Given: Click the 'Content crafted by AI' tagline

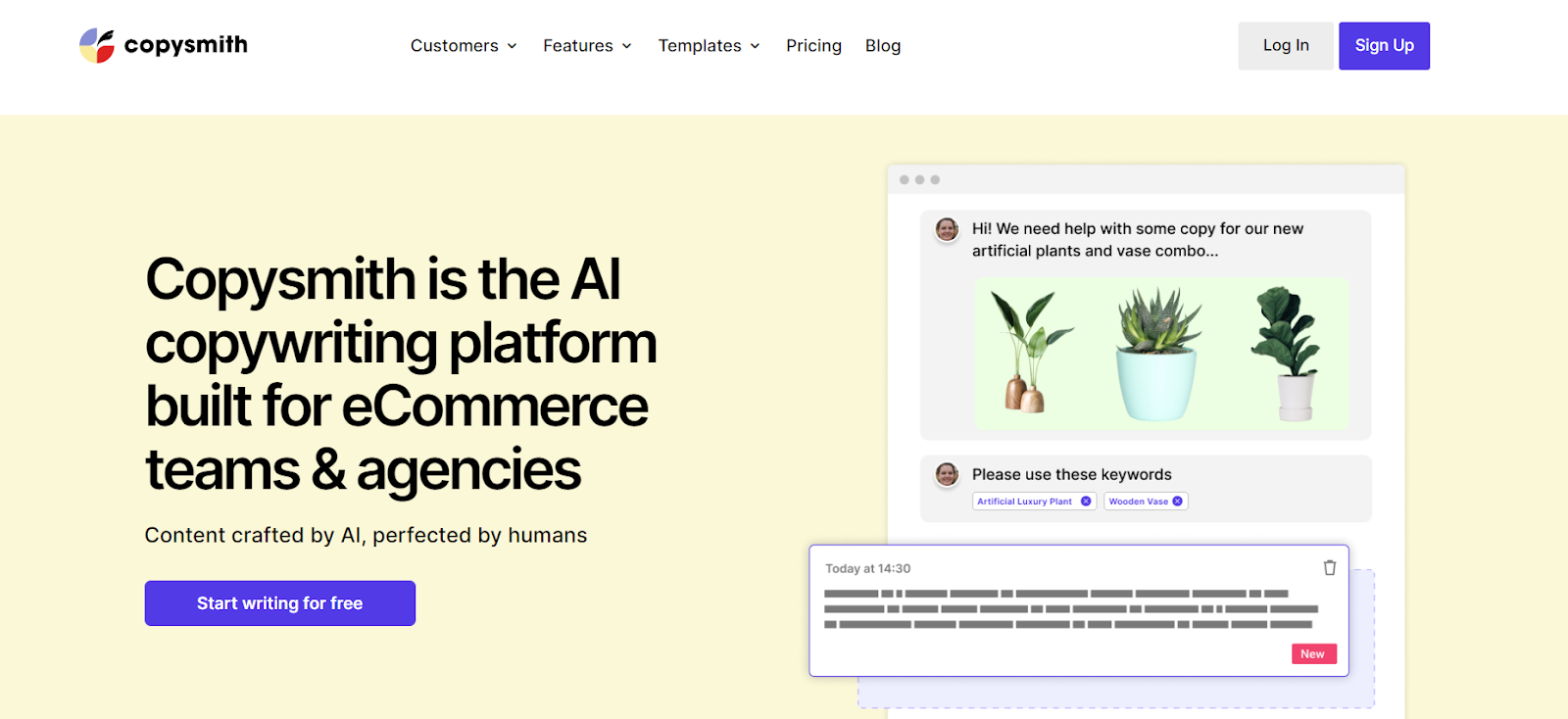Looking at the screenshot, I should click(366, 536).
